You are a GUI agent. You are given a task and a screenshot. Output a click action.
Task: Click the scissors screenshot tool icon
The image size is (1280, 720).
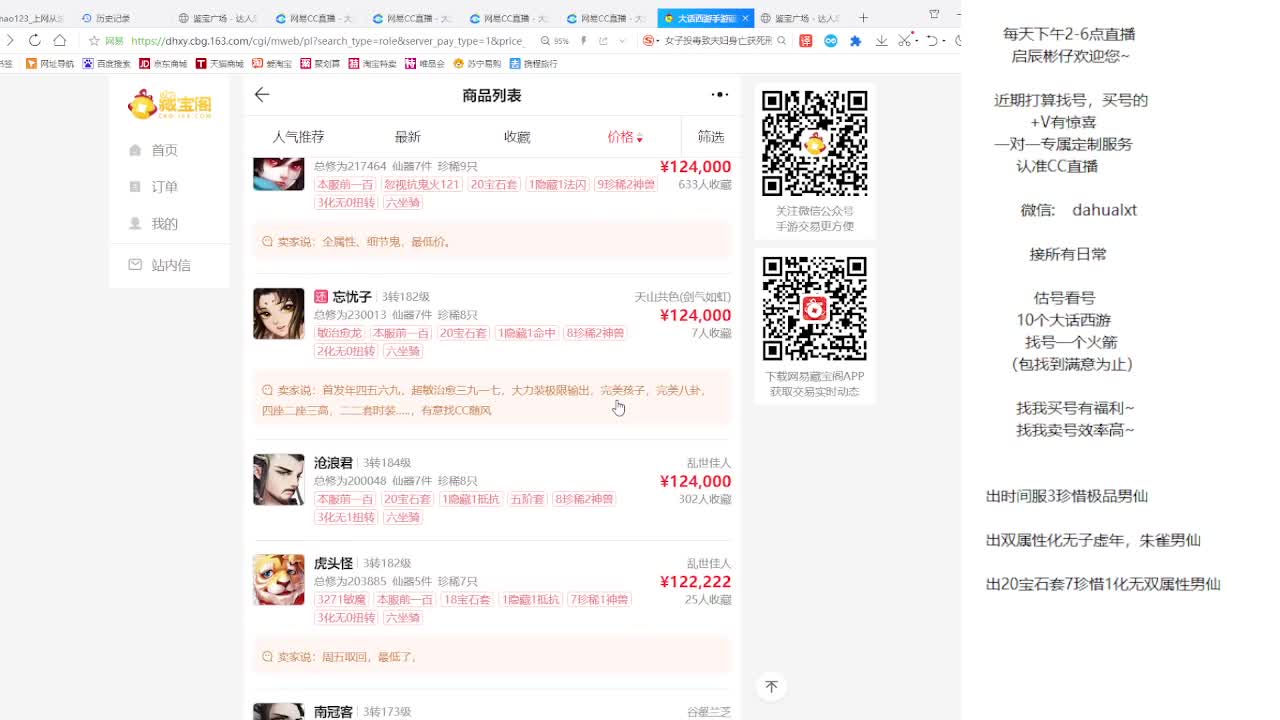pos(904,41)
